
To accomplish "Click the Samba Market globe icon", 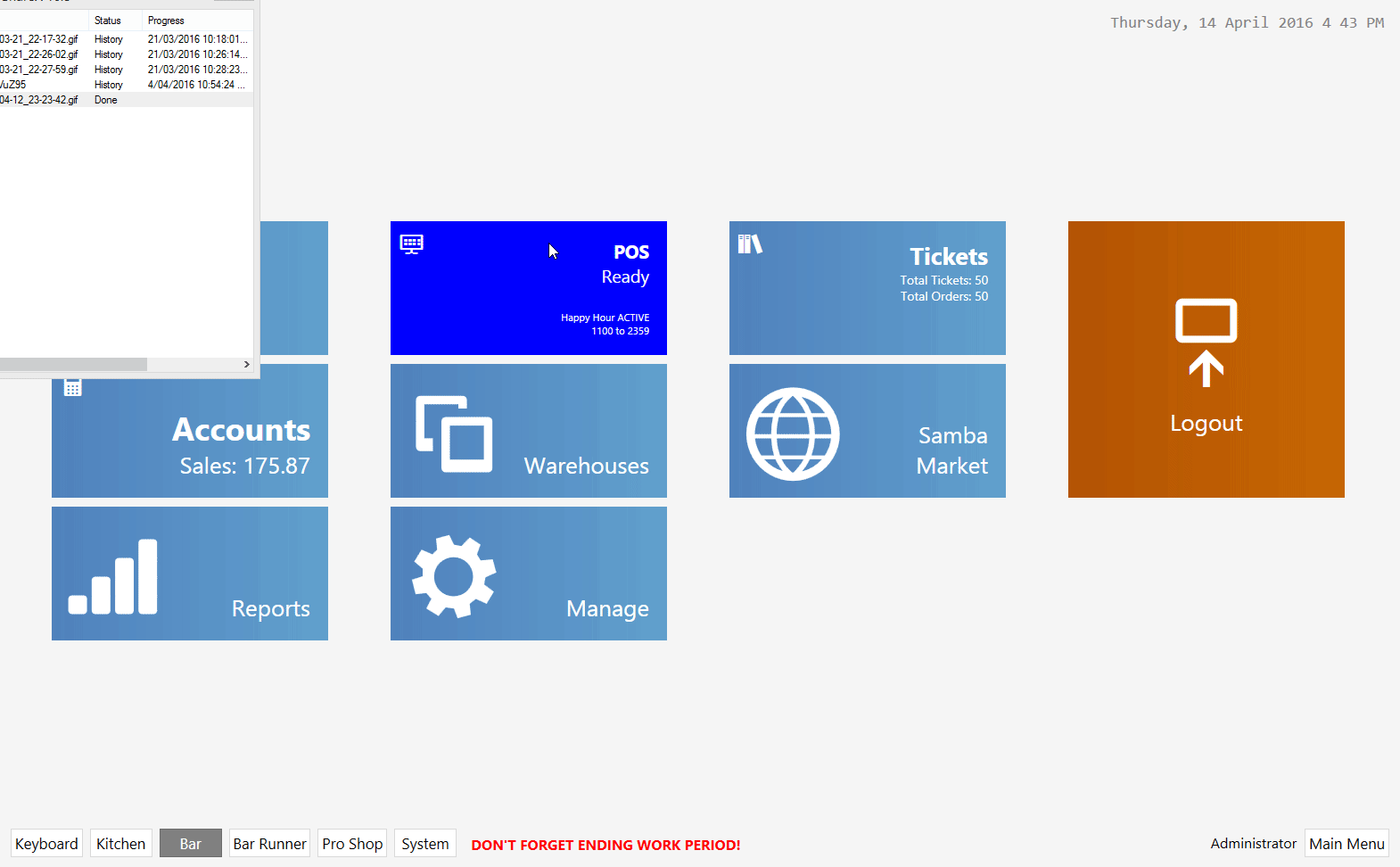I will pyautogui.click(x=793, y=433).
